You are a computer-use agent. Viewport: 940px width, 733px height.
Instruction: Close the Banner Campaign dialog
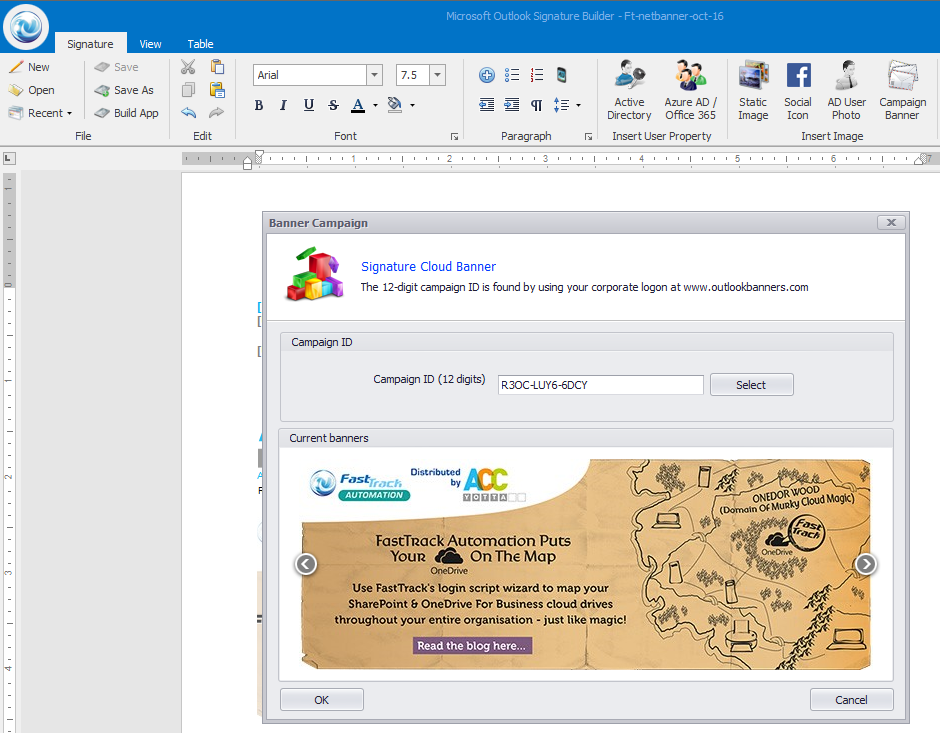click(x=891, y=222)
